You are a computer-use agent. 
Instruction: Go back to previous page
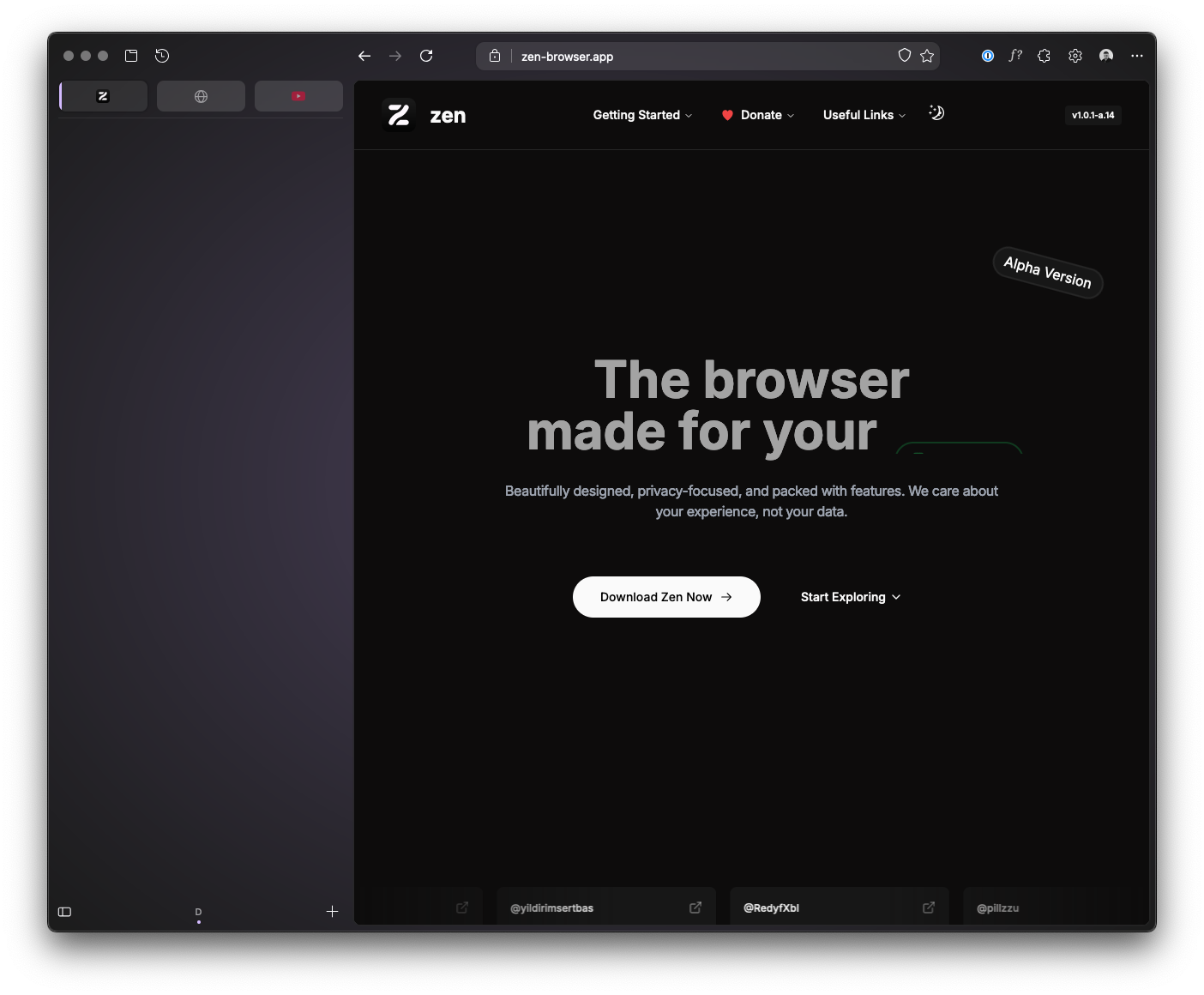tap(364, 56)
